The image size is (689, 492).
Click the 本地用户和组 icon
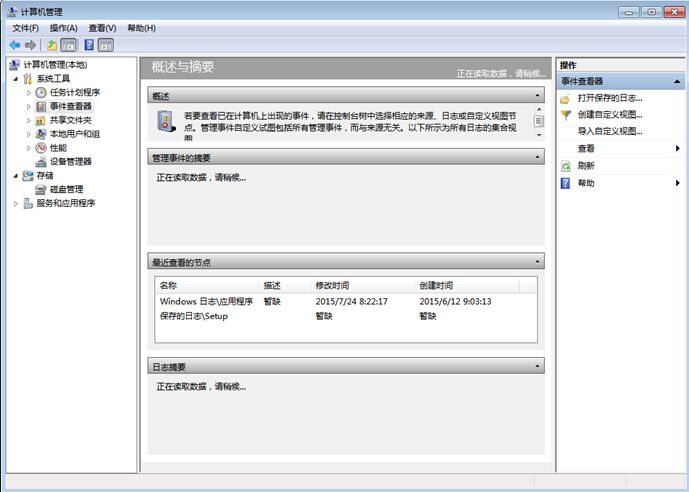point(41,134)
